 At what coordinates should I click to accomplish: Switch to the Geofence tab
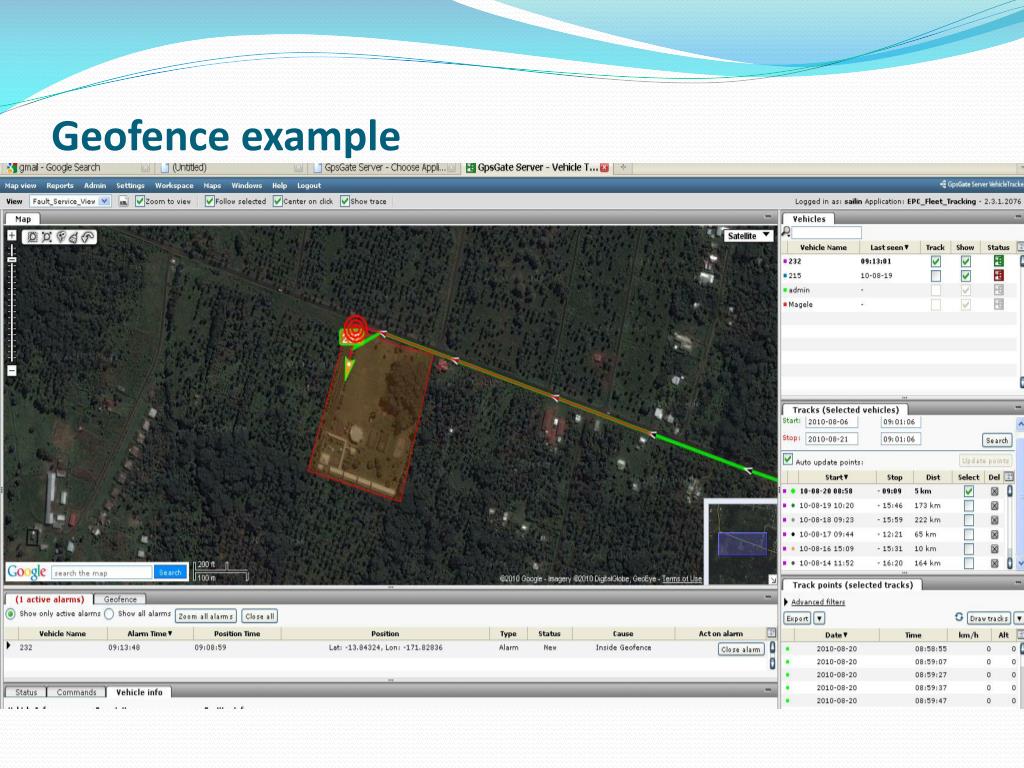tap(120, 599)
